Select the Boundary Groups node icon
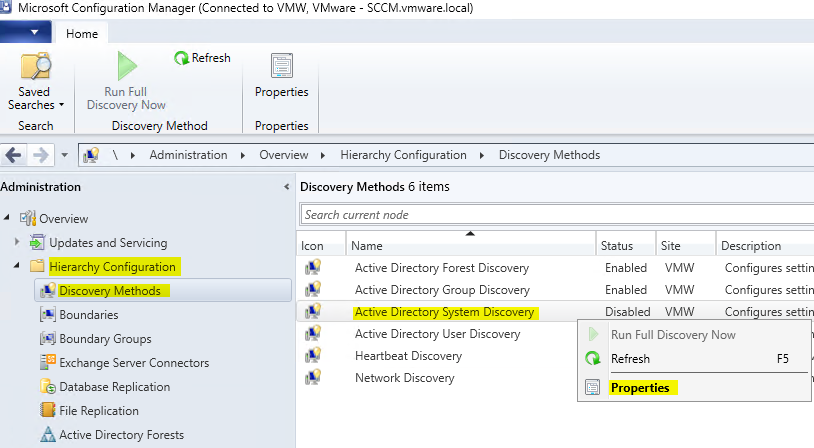 [x=47, y=339]
